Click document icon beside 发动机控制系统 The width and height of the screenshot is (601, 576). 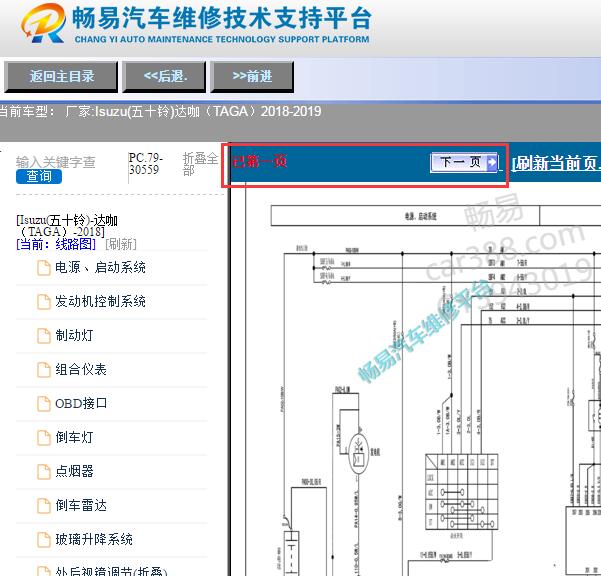click(44, 302)
